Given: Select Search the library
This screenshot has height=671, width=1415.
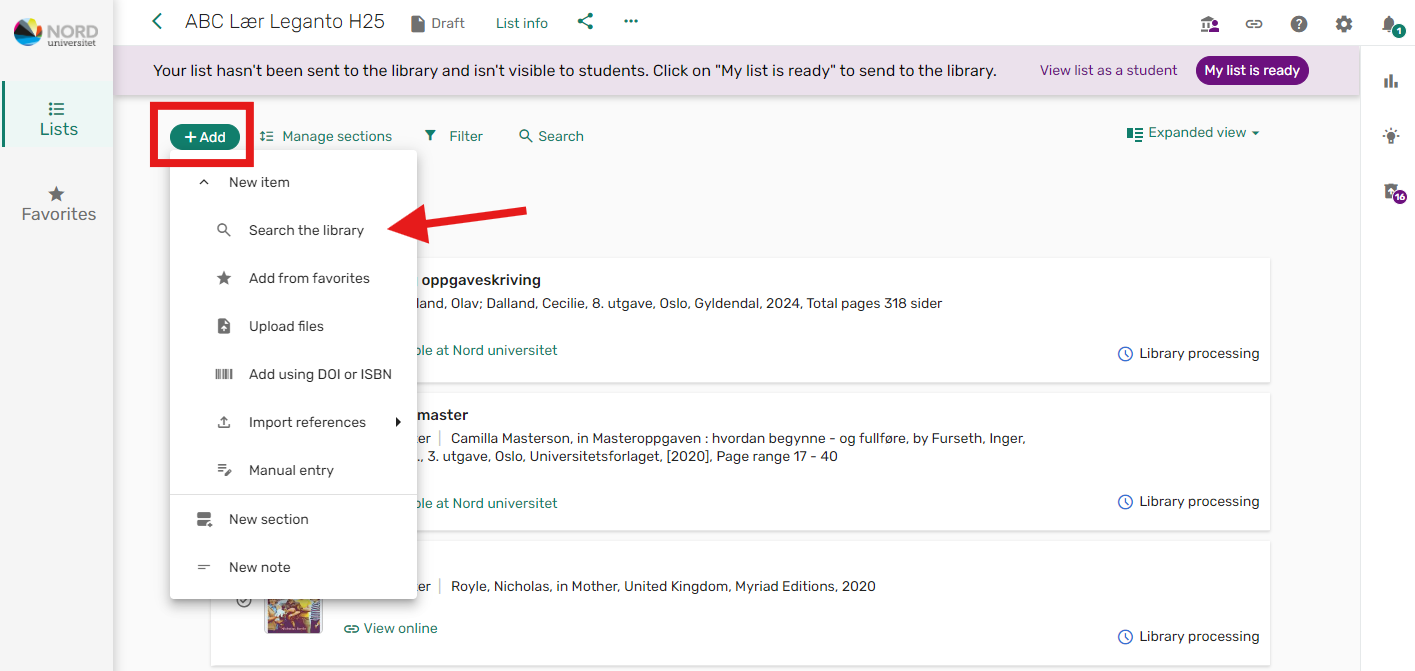Looking at the screenshot, I should (x=293, y=230).
